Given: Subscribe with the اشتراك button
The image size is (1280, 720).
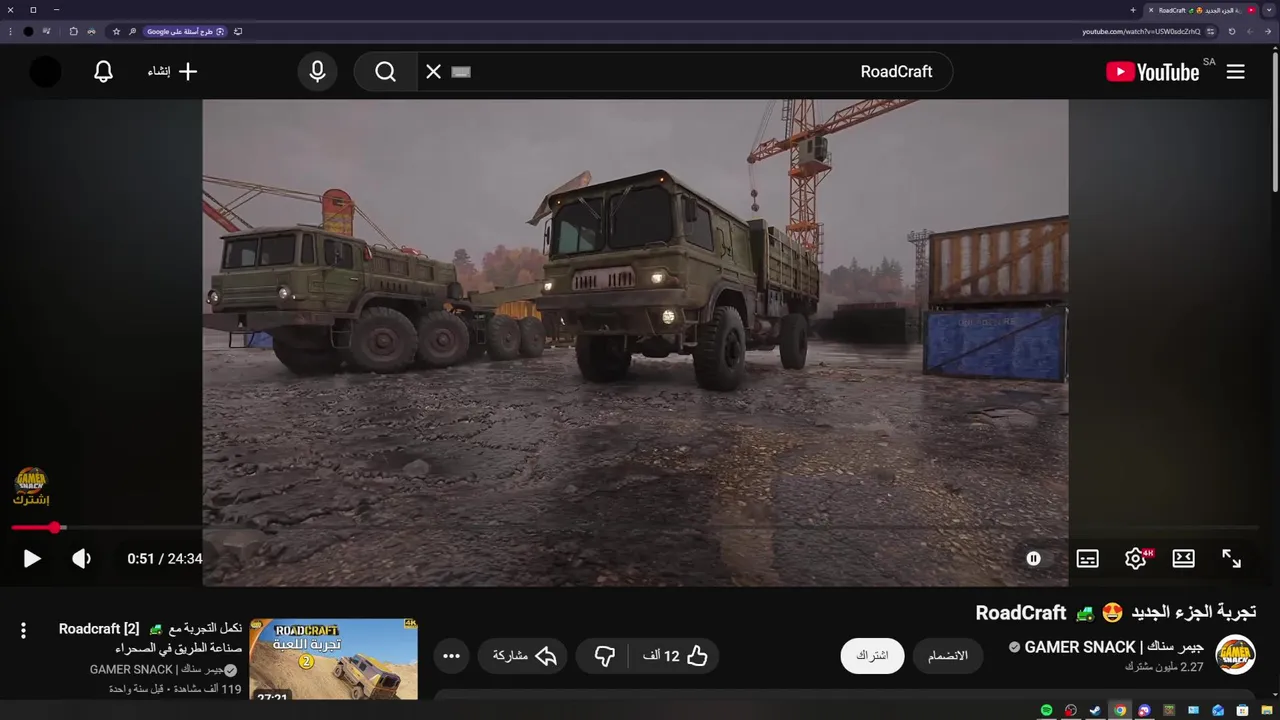Looking at the screenshot, I should [x=872, y=656].
